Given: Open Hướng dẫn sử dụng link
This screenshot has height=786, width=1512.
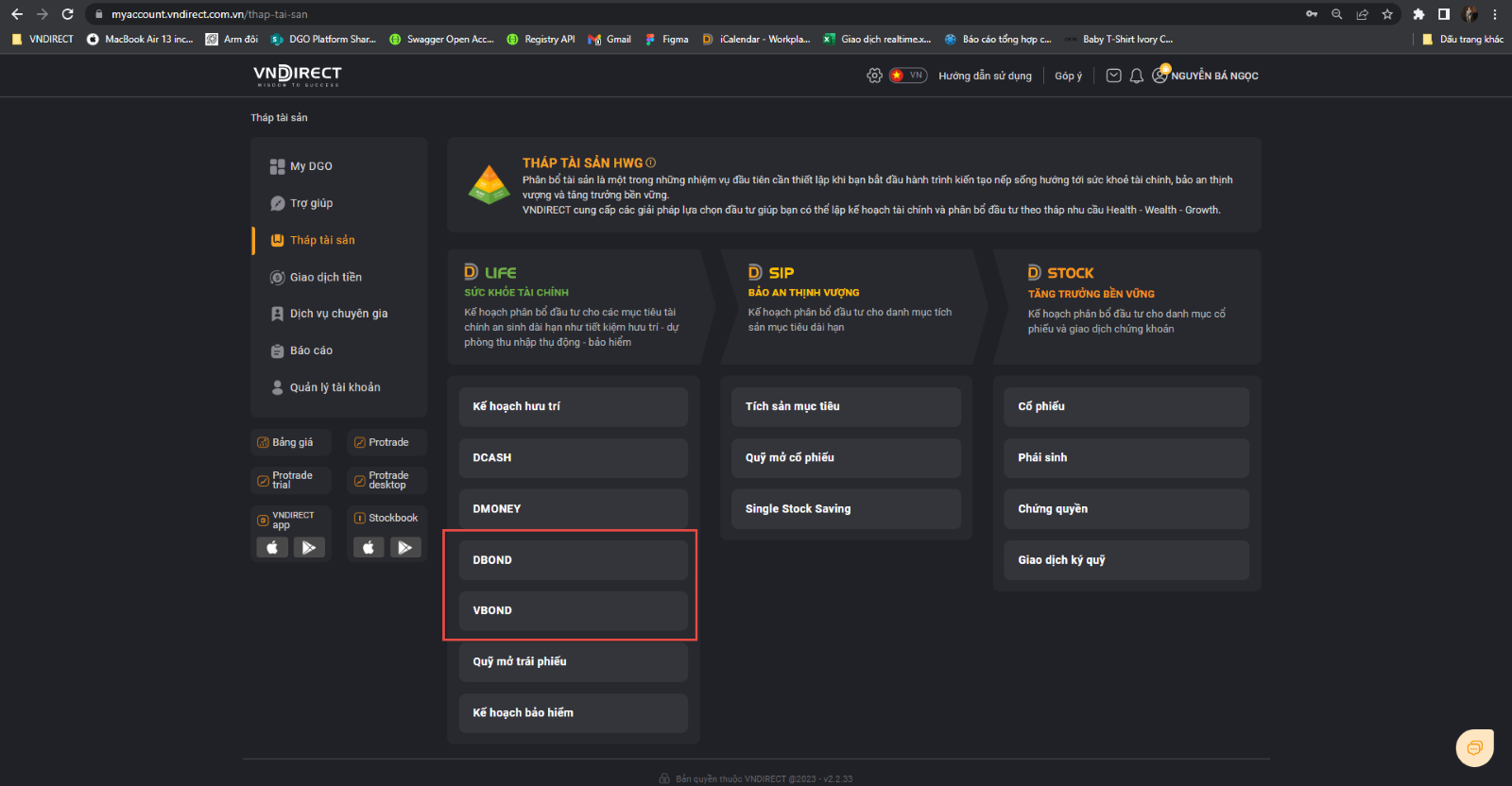Looking at the screenshot, I should click(x=985, y=76).
